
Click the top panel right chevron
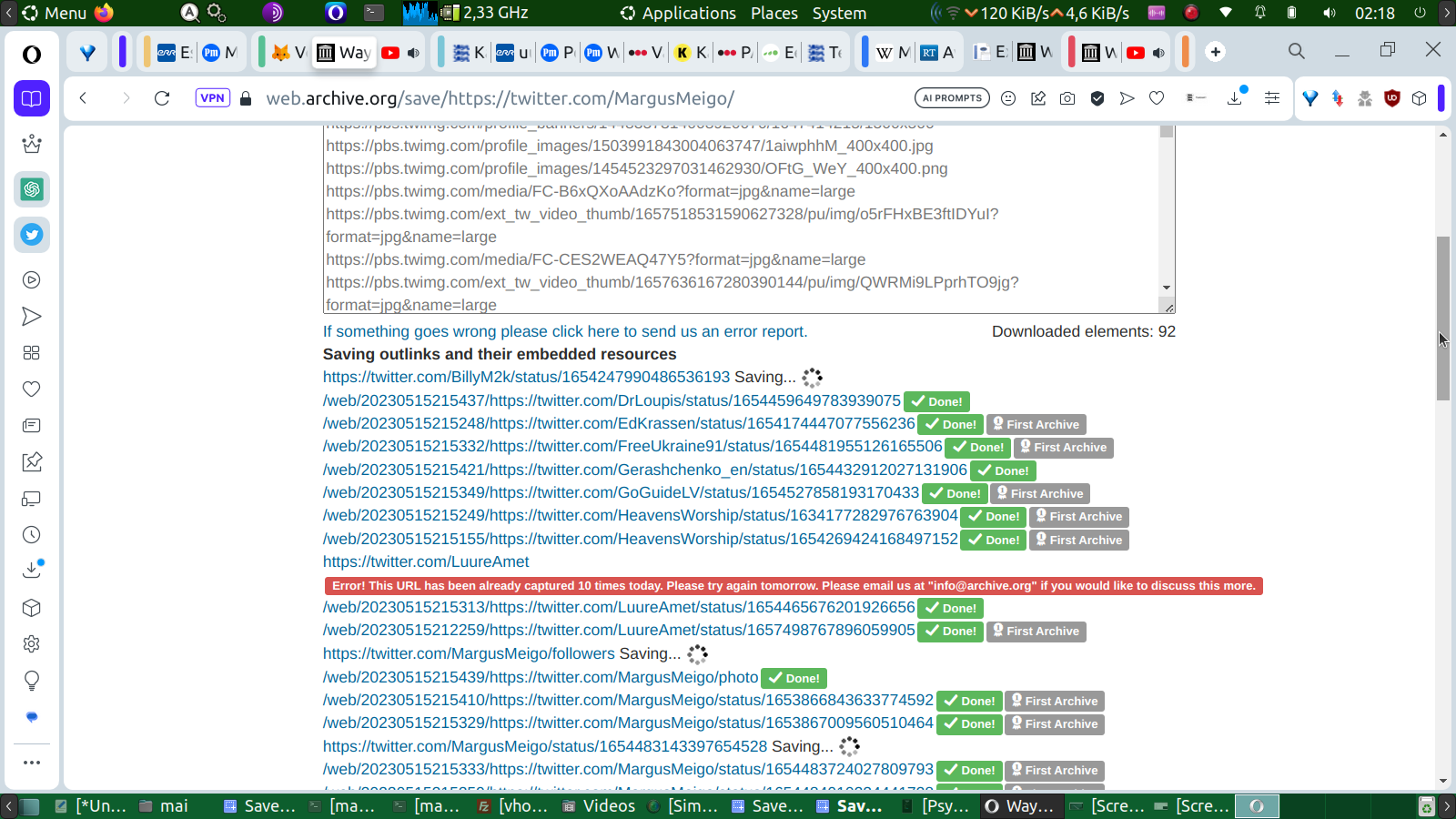tap(1447, 13)
